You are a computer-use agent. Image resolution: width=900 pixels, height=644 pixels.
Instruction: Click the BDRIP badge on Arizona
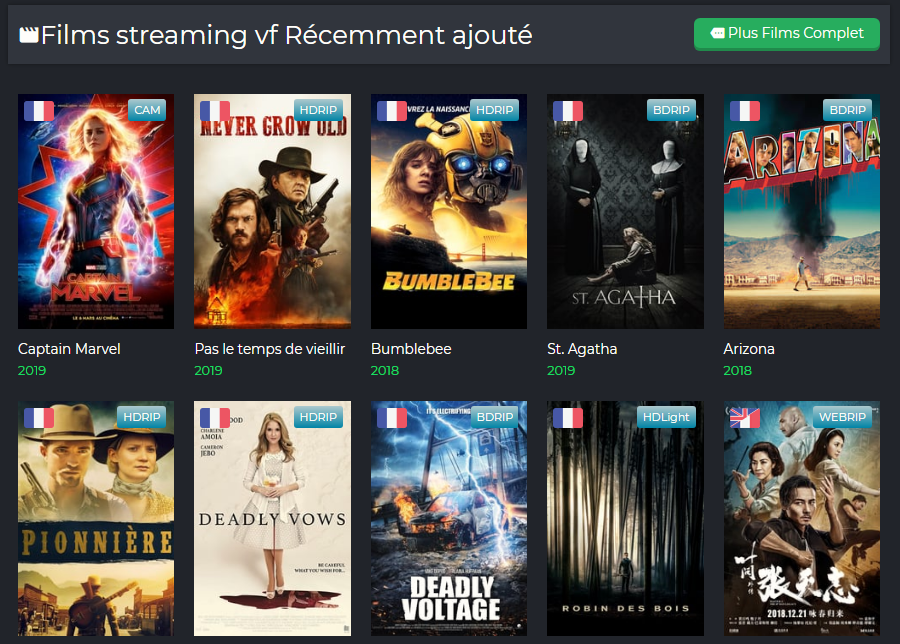point(847,110)
